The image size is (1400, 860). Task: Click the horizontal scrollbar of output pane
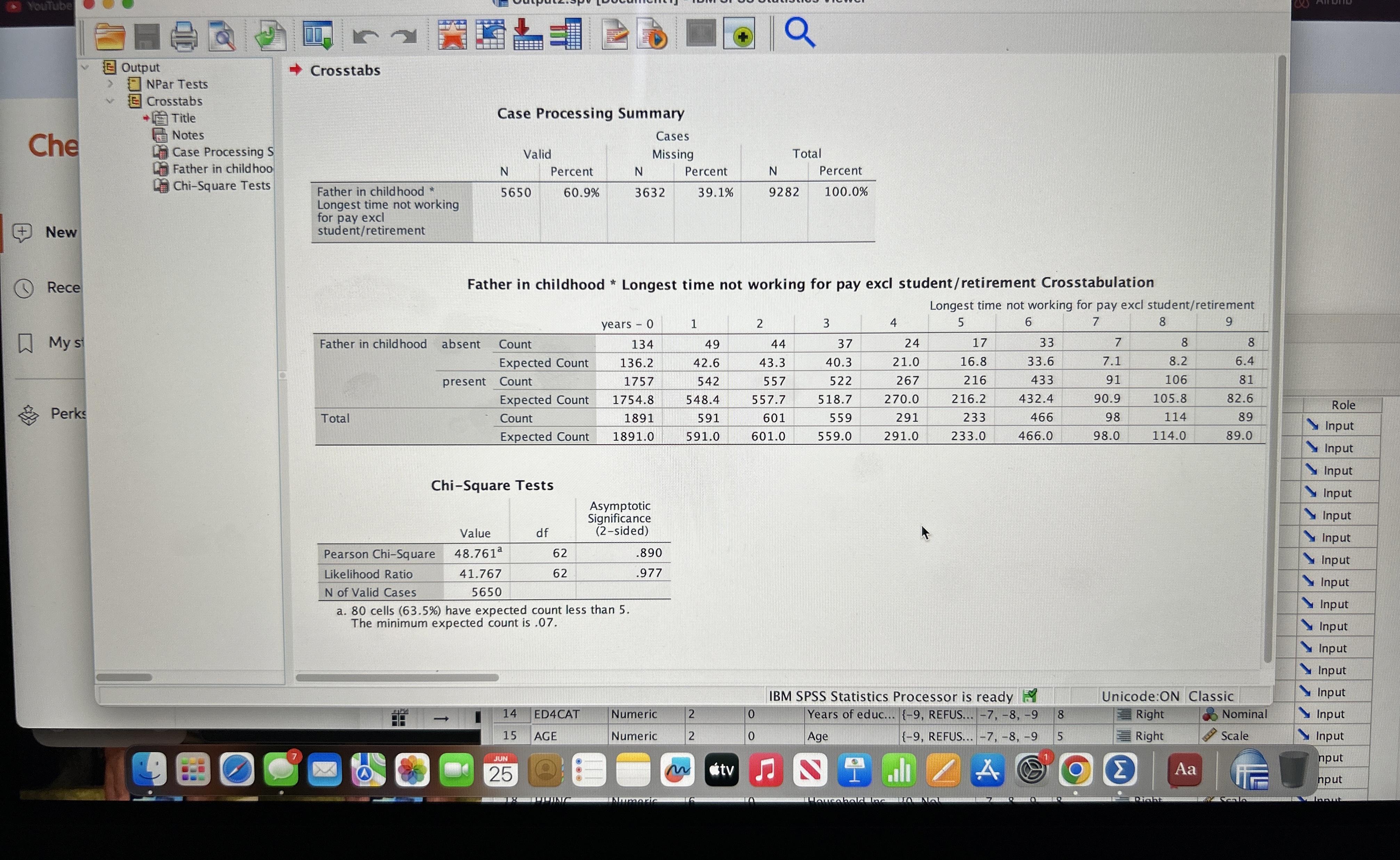tap(397, 678)
